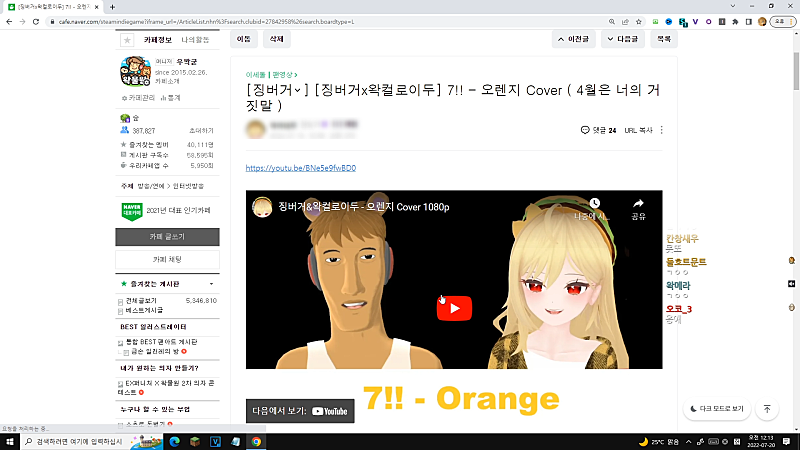Image resolution: width=800 pixels, height=450 pixels.
Task: Collapse the 즐겨찾는 게시판 section arrow
Action: pos(211,284)
